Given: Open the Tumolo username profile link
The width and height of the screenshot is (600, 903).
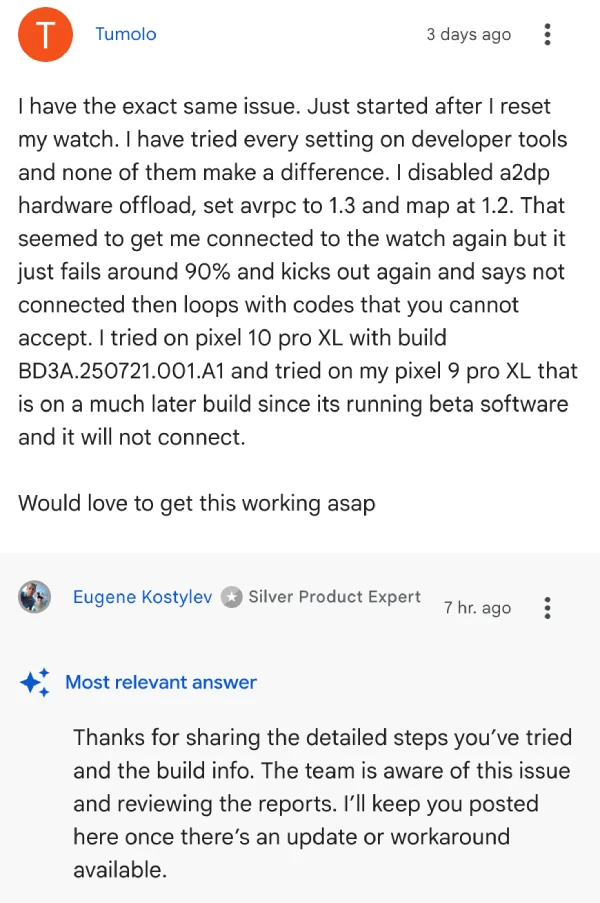Looking at the screenshot, I should 125,34.
